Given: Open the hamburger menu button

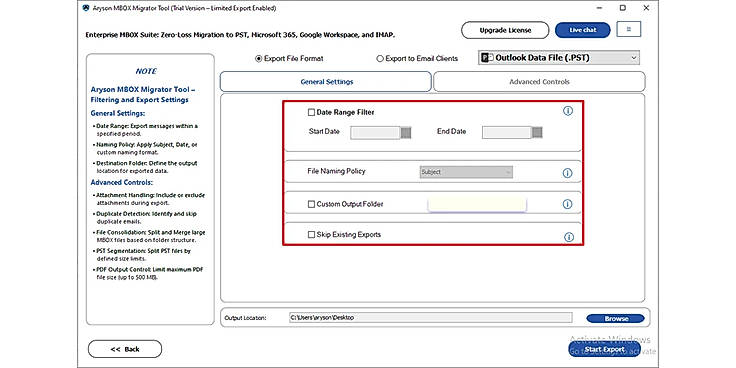Looking at the screenshot, I should click(x=629, y=29).
